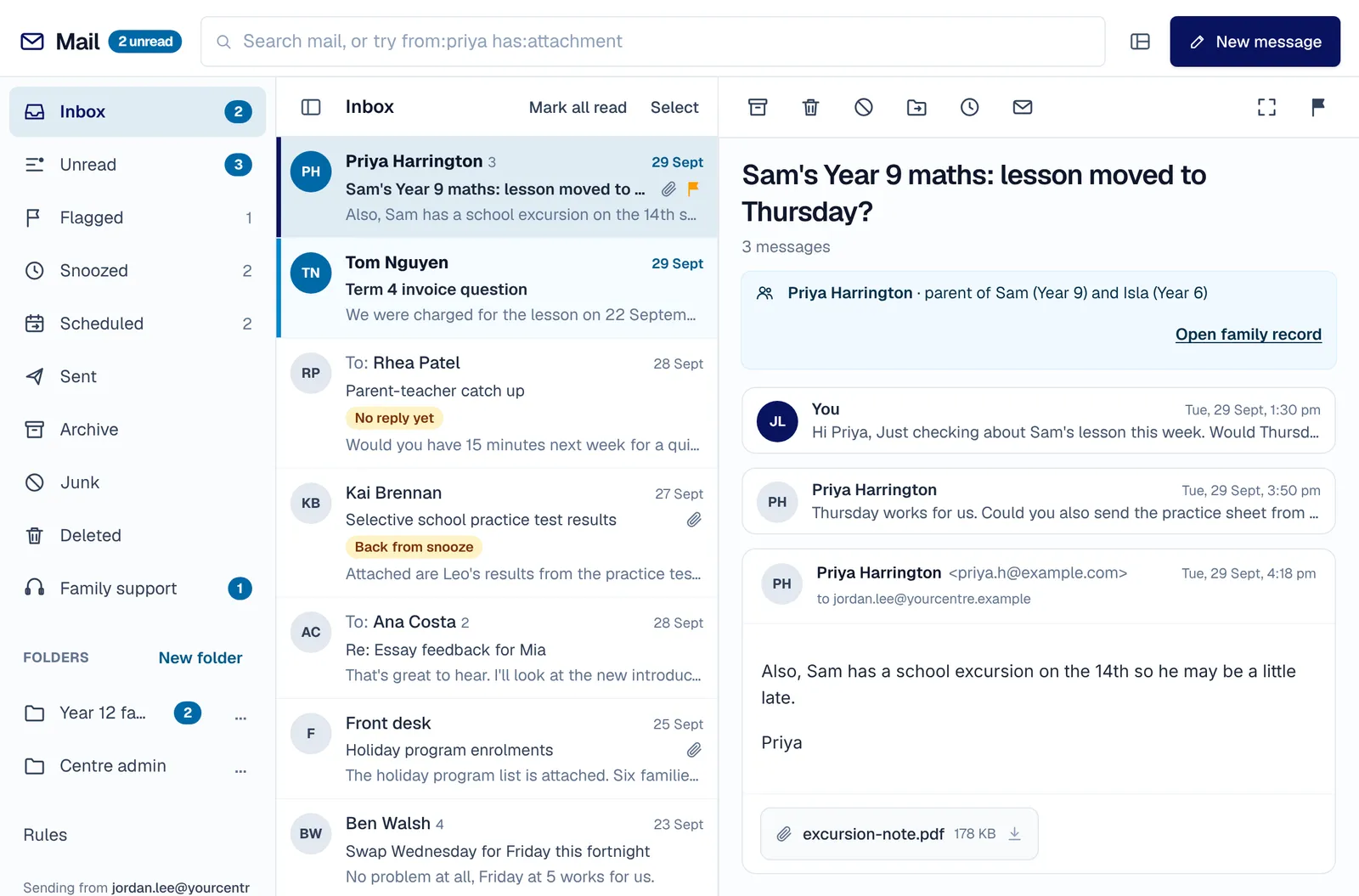The height and width of the screenshot is (896, 1359).
Task: Expand reading pane to full screen
Action: click(x=1266, y=107)
